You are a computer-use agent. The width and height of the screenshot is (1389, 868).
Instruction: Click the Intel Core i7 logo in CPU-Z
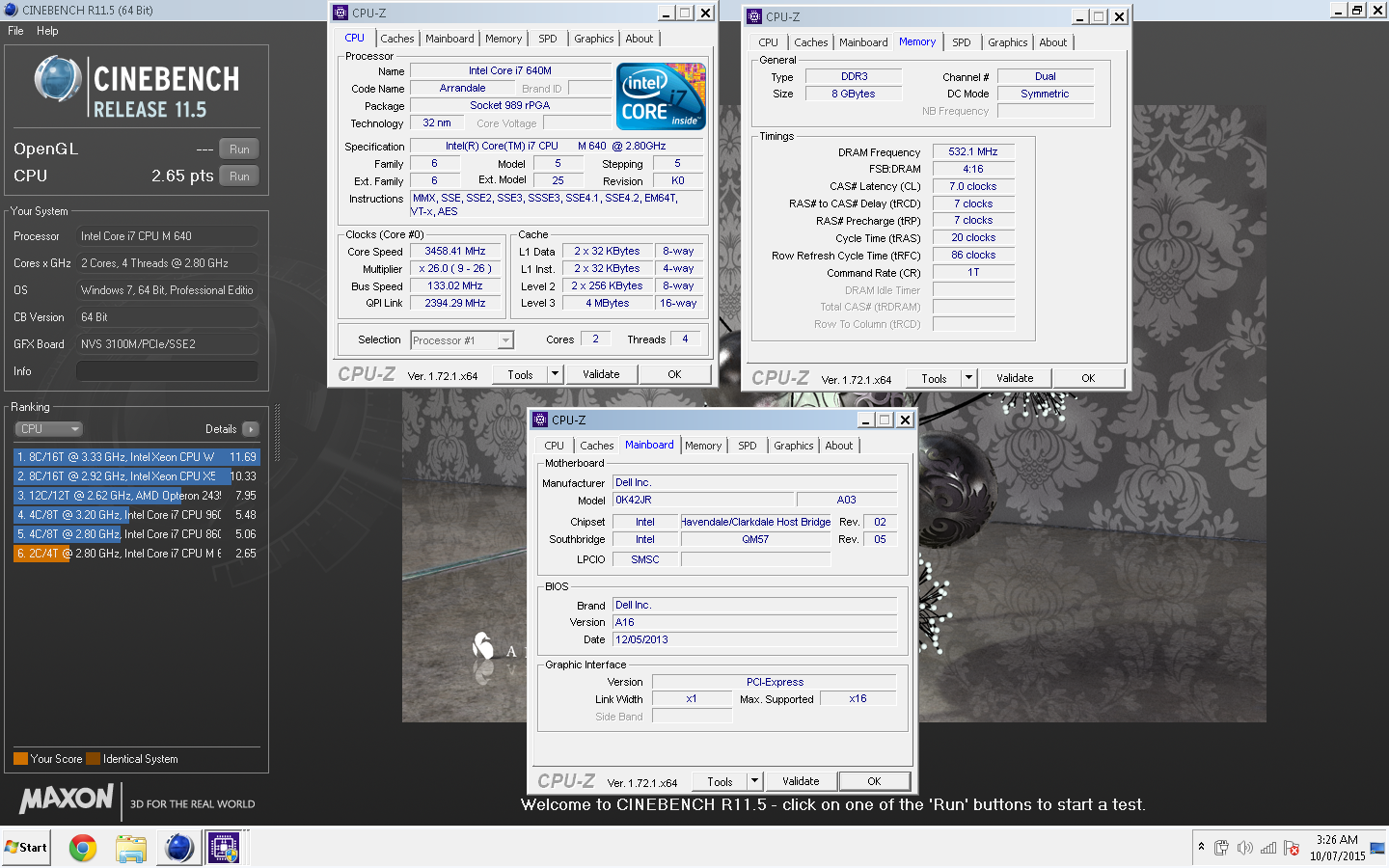click(x=662, y=96)
